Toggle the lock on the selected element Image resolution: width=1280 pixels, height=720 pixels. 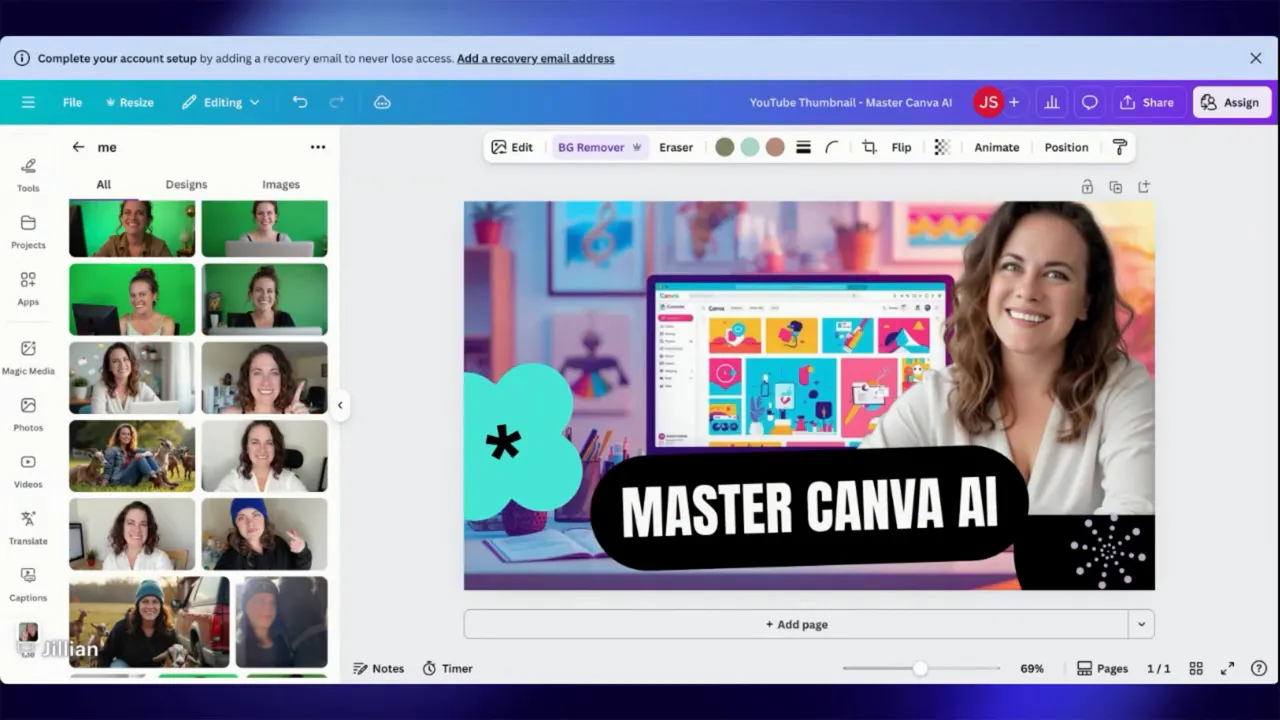1087,187
